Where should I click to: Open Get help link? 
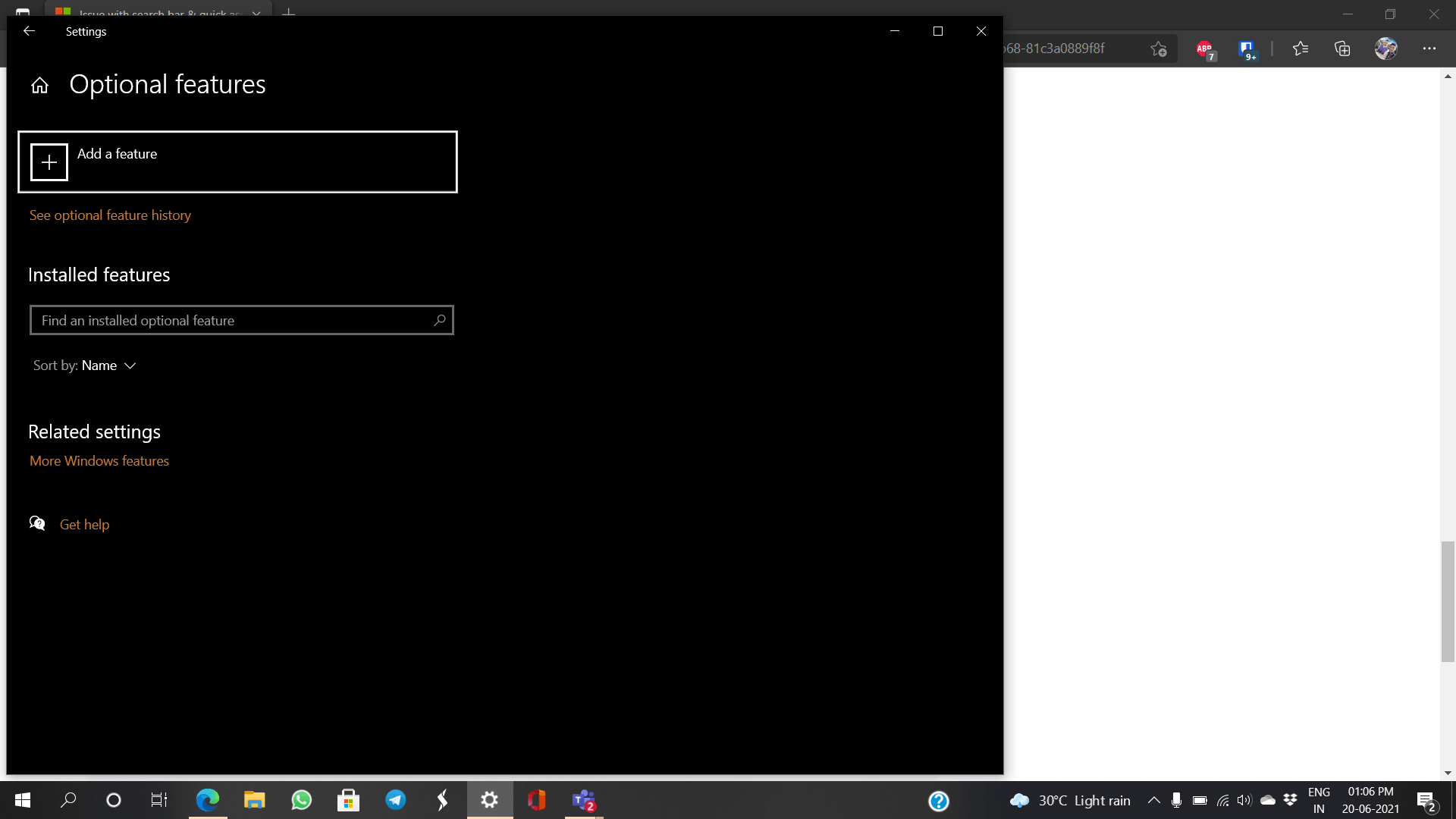(x=84, y=525)
